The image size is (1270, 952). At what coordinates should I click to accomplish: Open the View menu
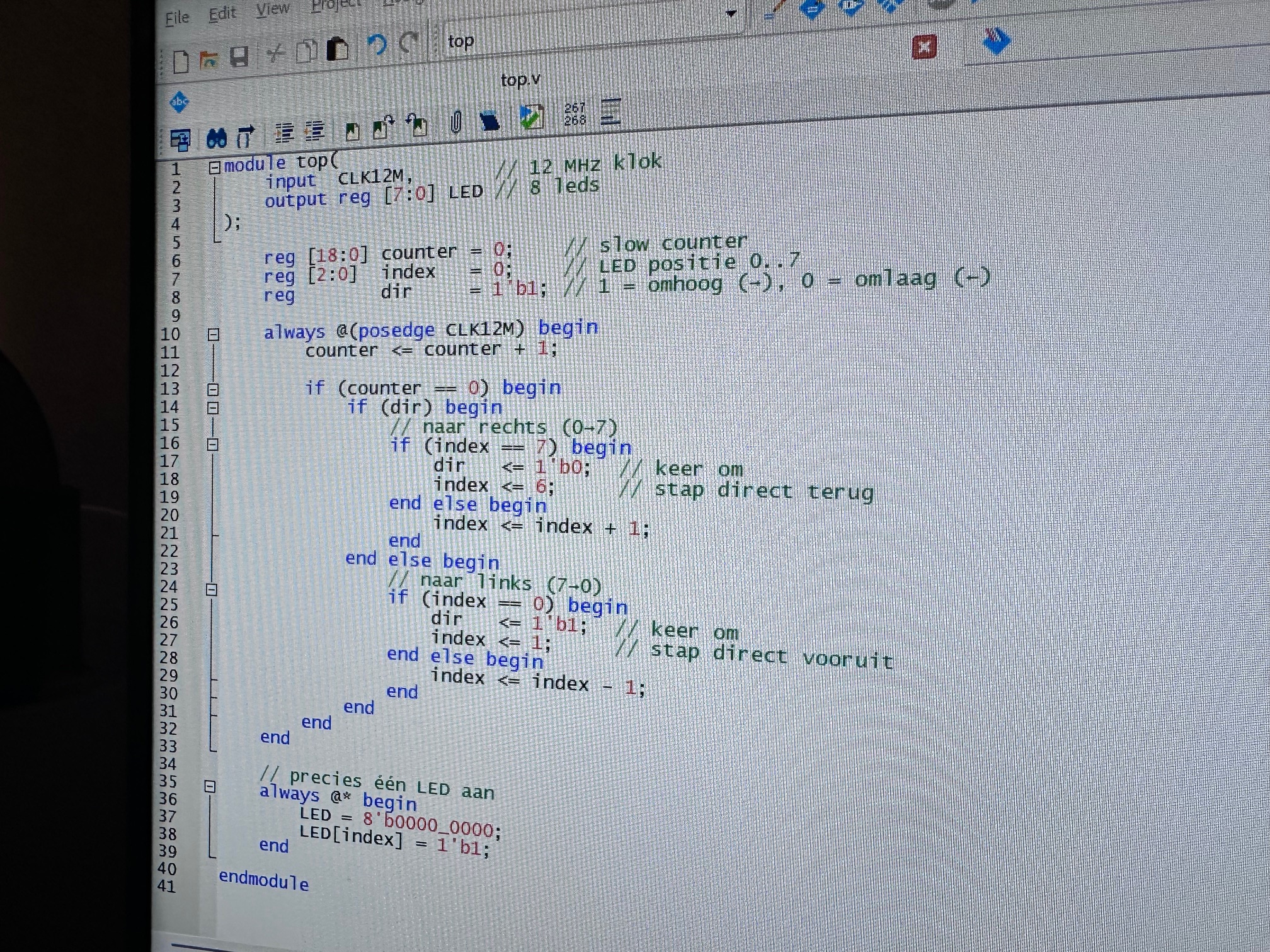[x=272, y=9]
